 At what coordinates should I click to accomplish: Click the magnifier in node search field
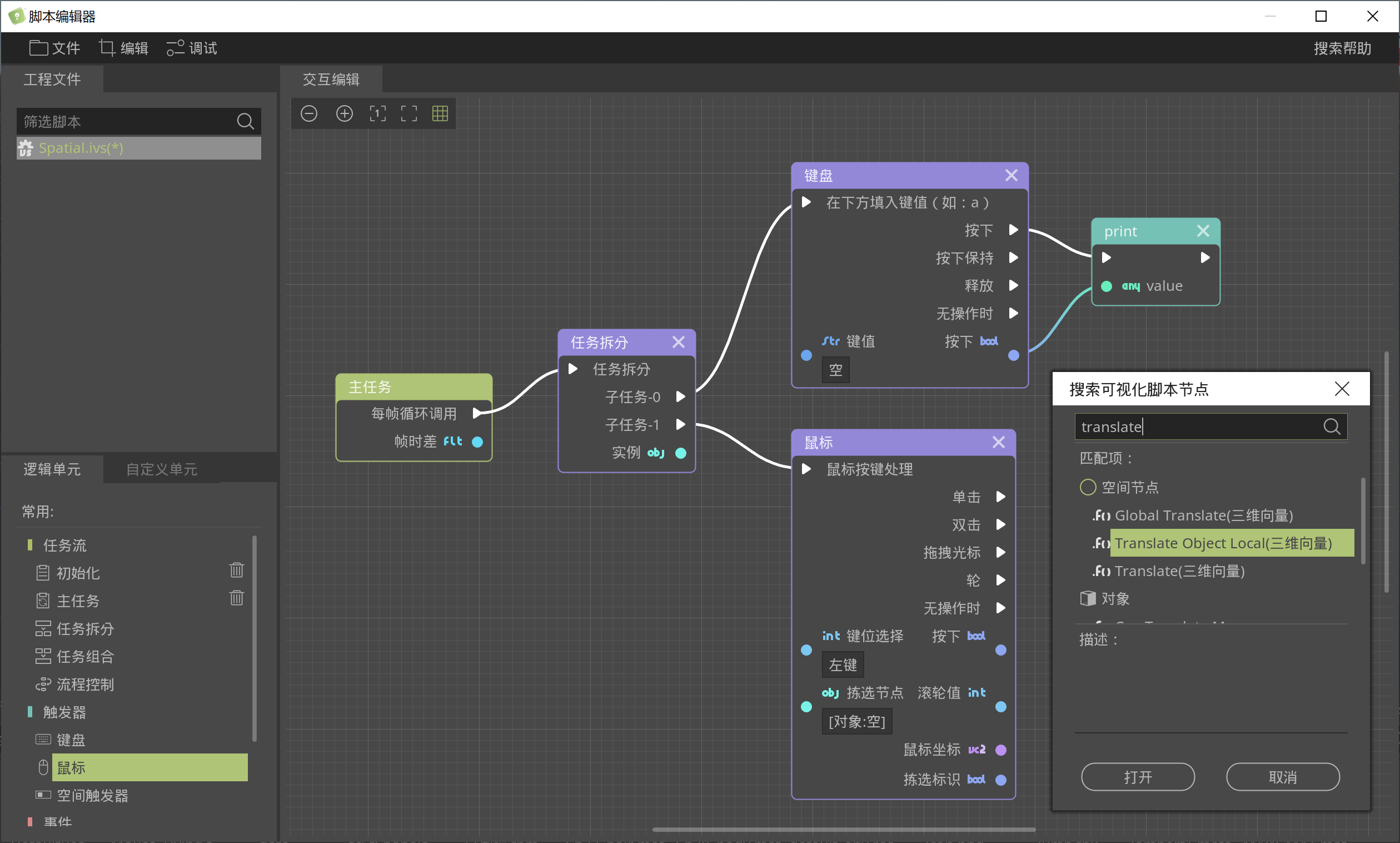(1332, 427)
